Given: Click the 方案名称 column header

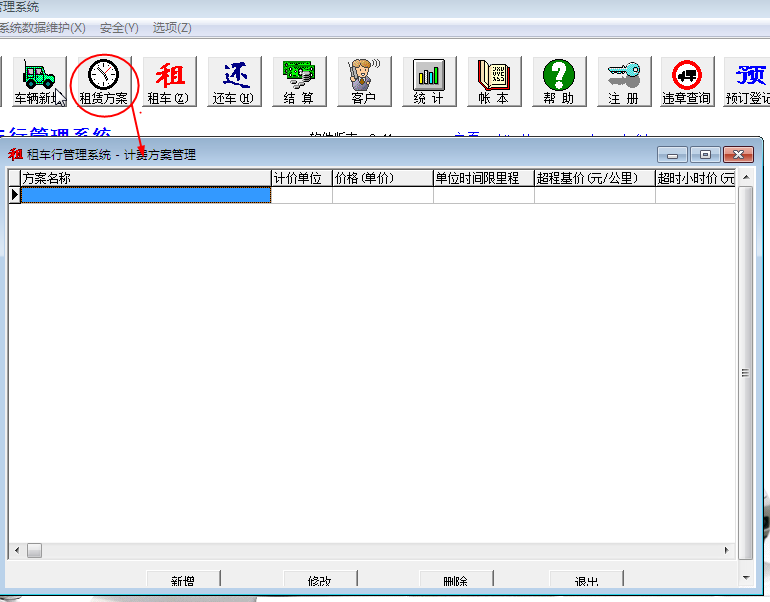Looking at the screenshot, I should pyautogui.click(x=146, y=178).
